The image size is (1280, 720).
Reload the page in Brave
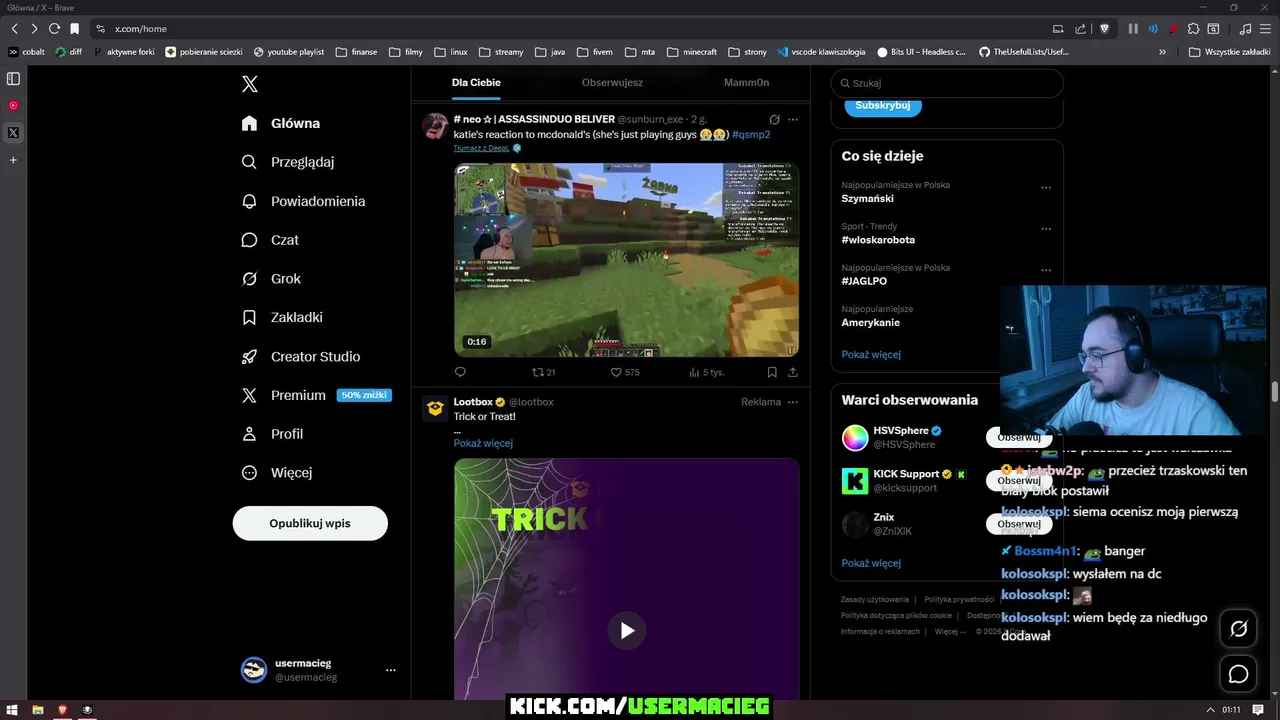[x=54, y=29]
